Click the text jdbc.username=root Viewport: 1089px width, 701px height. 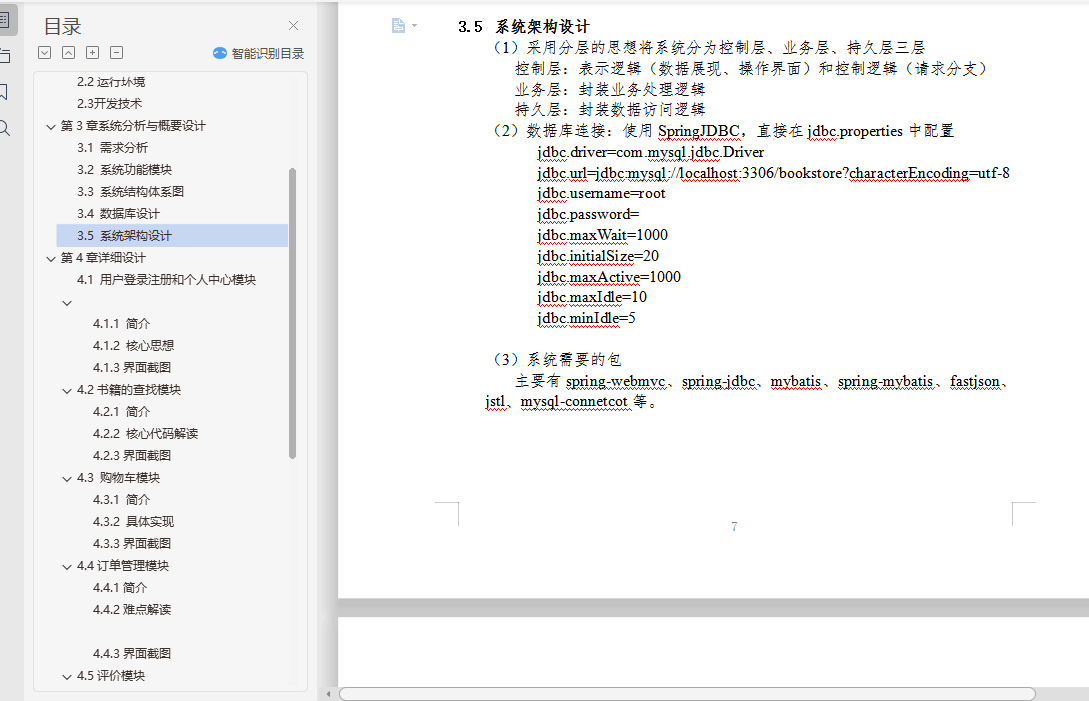point(601,194)
